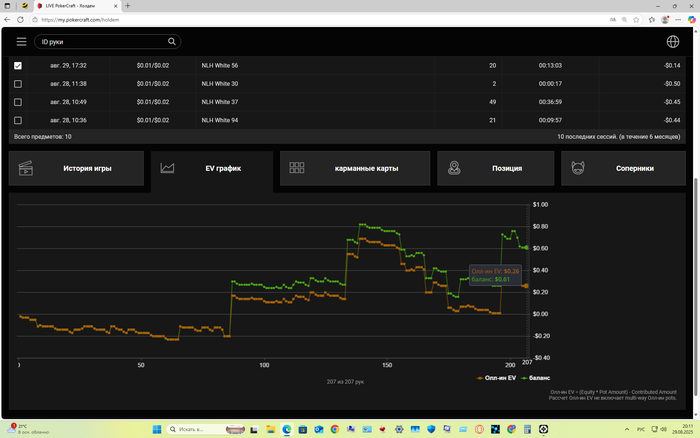Open Google Chrome from taskbar
This screenshot has height=438, width=700.
[335, 430]
